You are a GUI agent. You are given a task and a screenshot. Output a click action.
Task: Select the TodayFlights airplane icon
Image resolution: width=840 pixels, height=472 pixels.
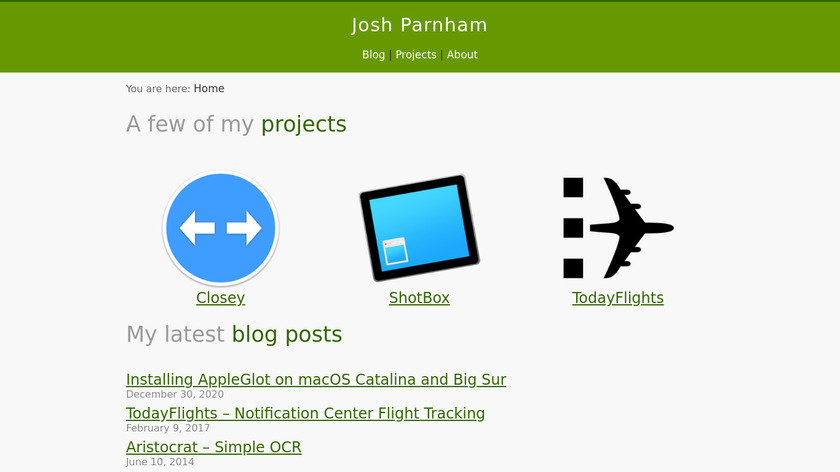tap(618, 228)
